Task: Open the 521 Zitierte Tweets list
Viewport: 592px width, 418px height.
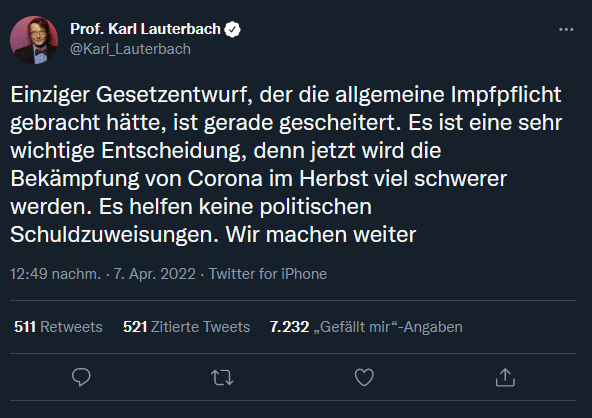Action: point(187,327)
